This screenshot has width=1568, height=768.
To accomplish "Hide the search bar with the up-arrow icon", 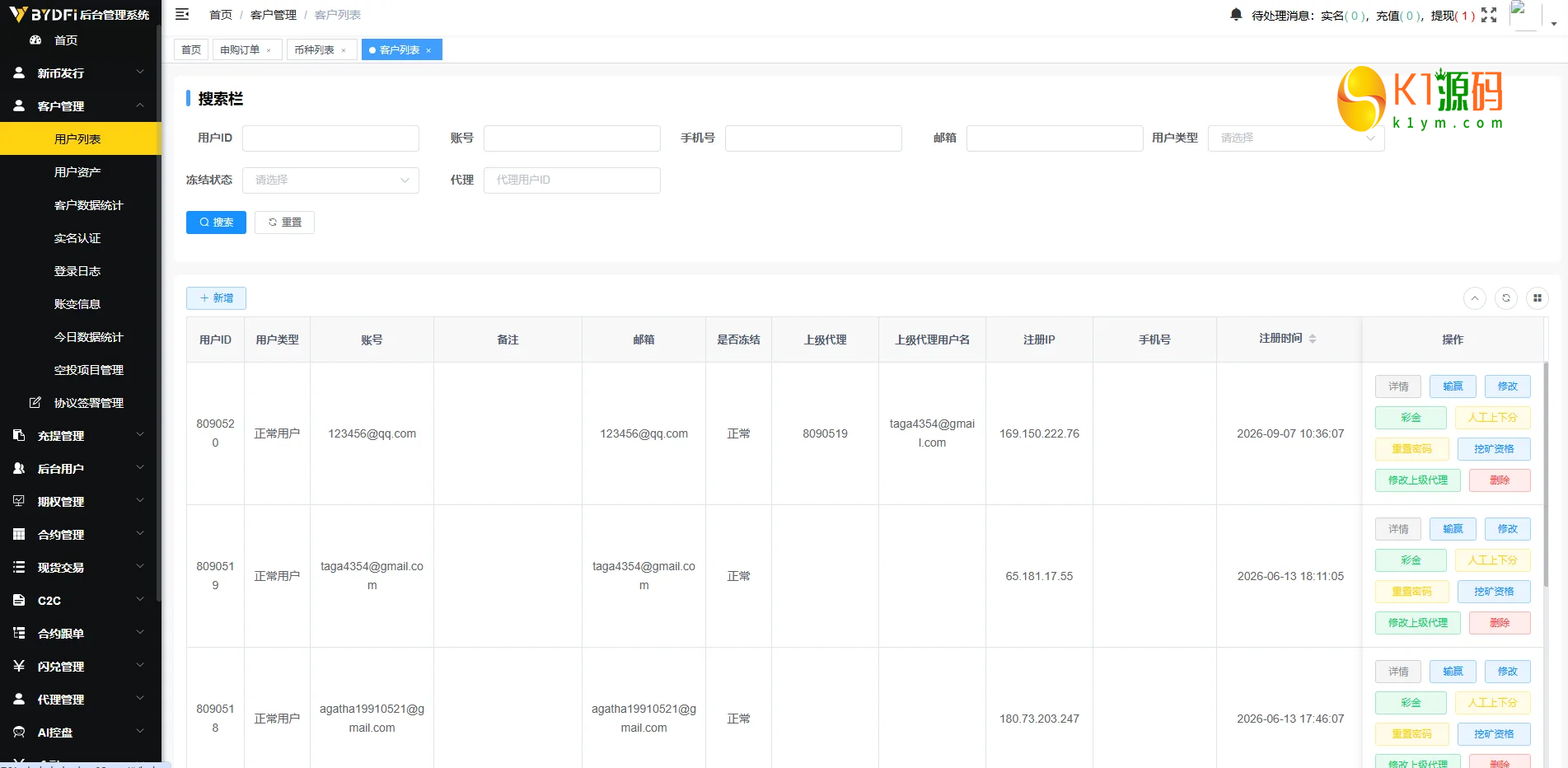I will 1475,298.
